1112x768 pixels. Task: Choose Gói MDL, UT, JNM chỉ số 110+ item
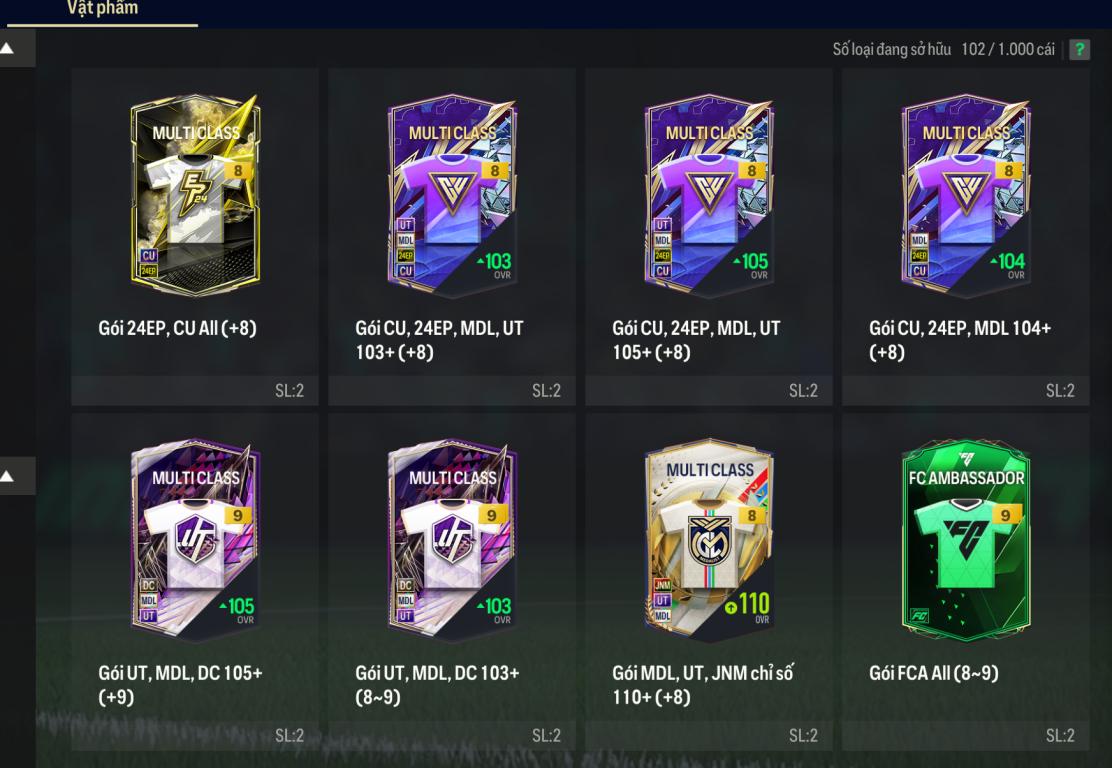pos(703,684)
